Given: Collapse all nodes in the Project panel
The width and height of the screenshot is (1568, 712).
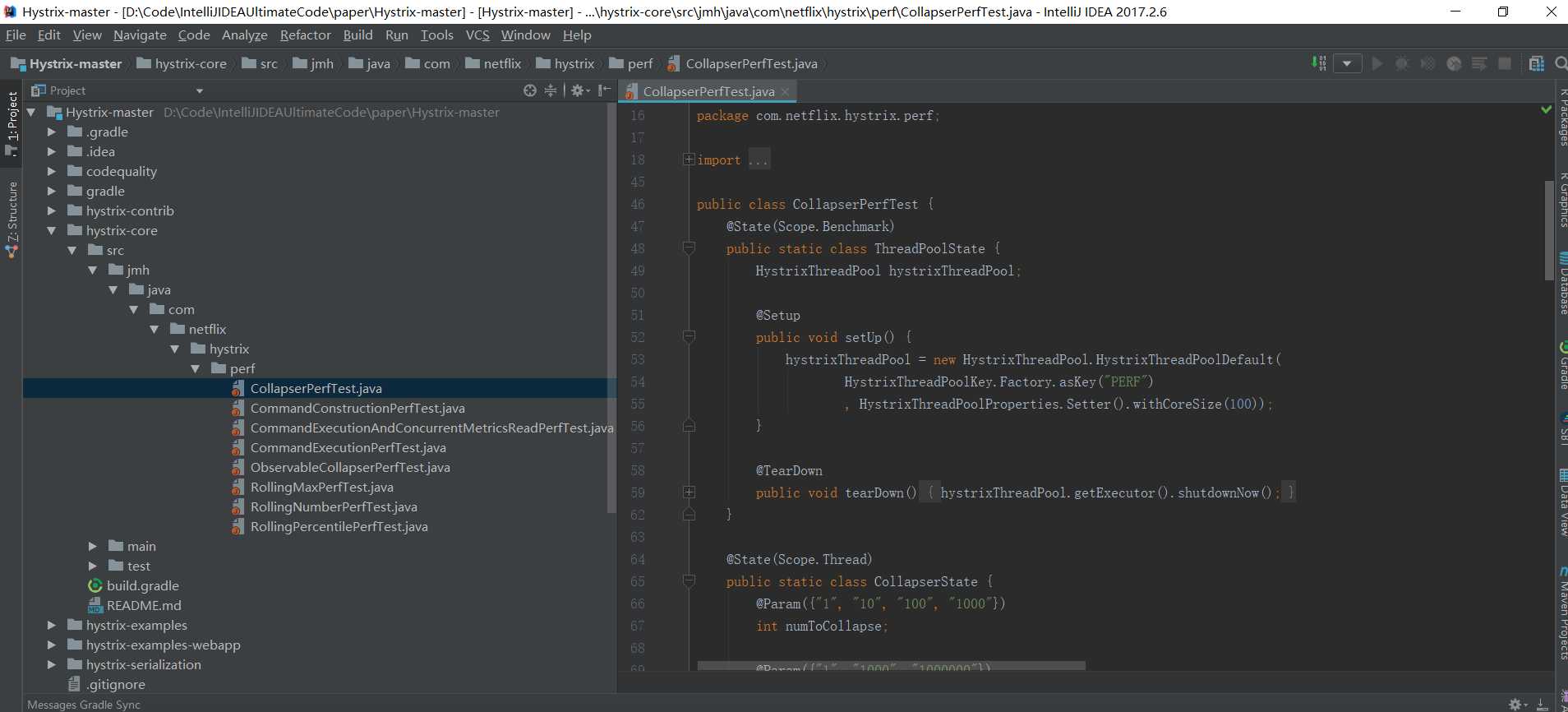Looking at the screenshot, I should tap(551, 90).
